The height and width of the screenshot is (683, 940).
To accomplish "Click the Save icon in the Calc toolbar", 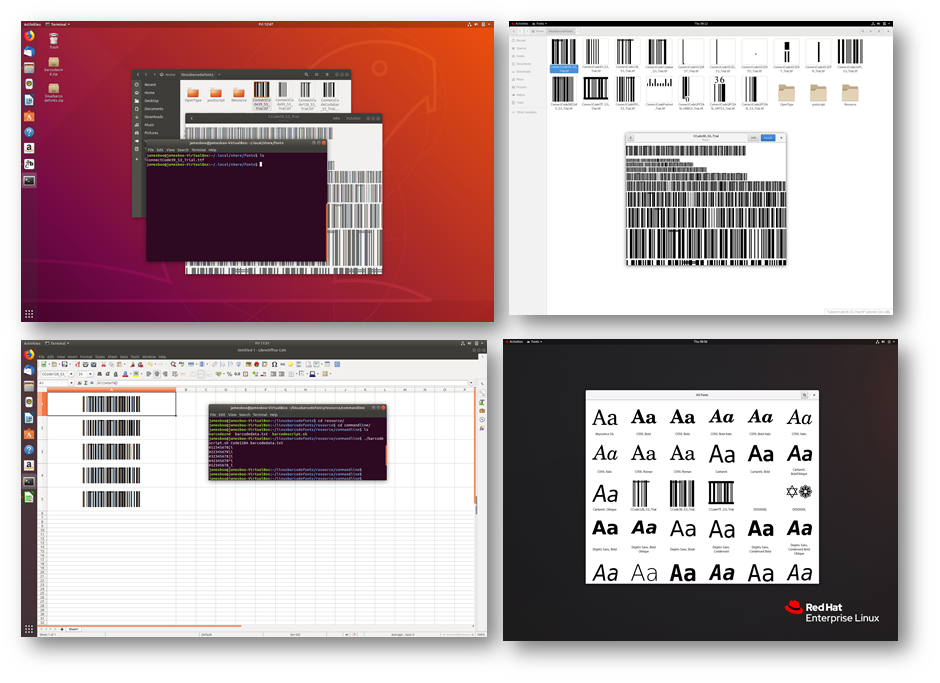I will point(65,364).
